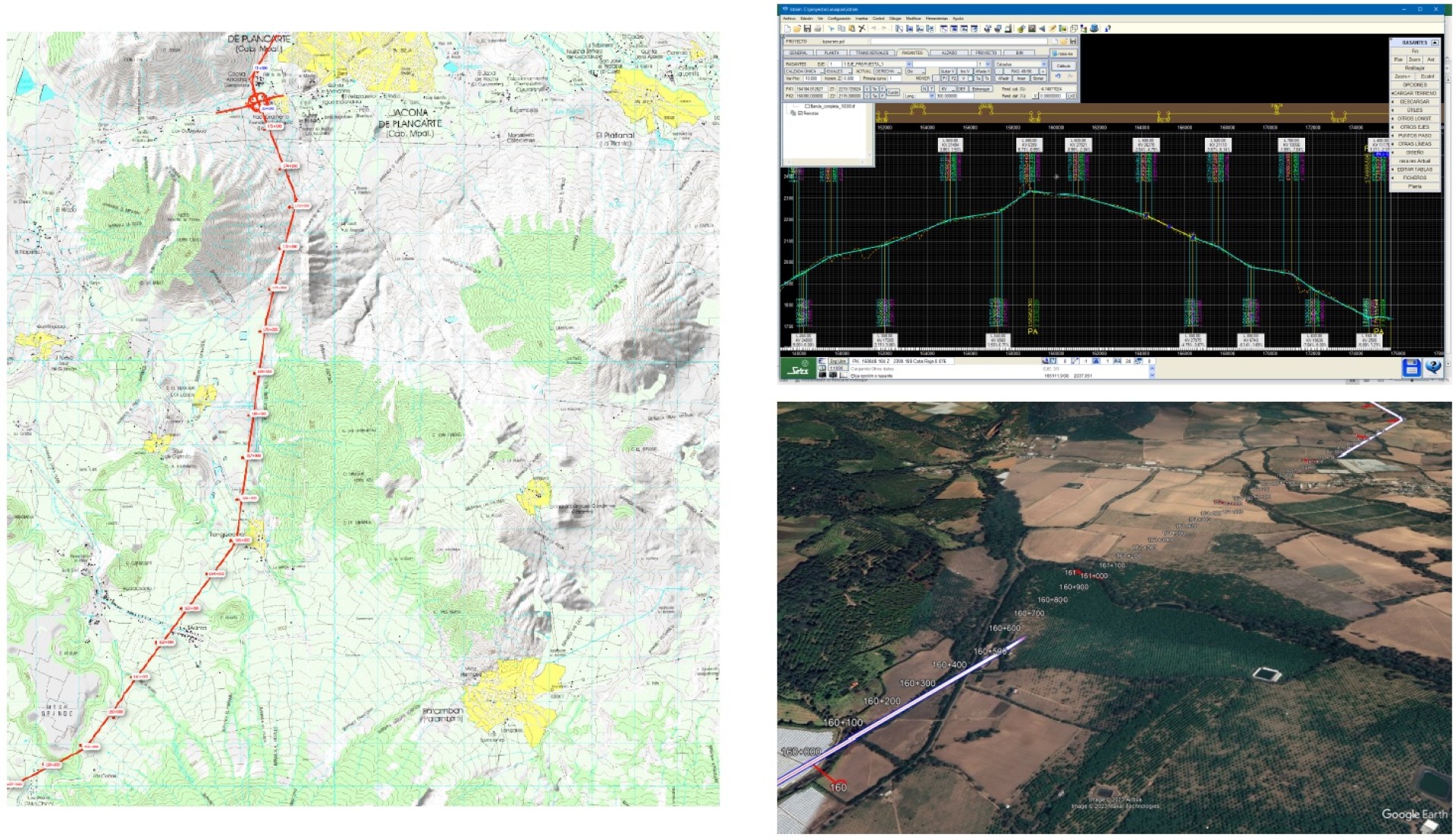The width and height of the screenshot is (1456, 840).
Task: Click the green Setra logo button
Action: click(x=797, y=369)
